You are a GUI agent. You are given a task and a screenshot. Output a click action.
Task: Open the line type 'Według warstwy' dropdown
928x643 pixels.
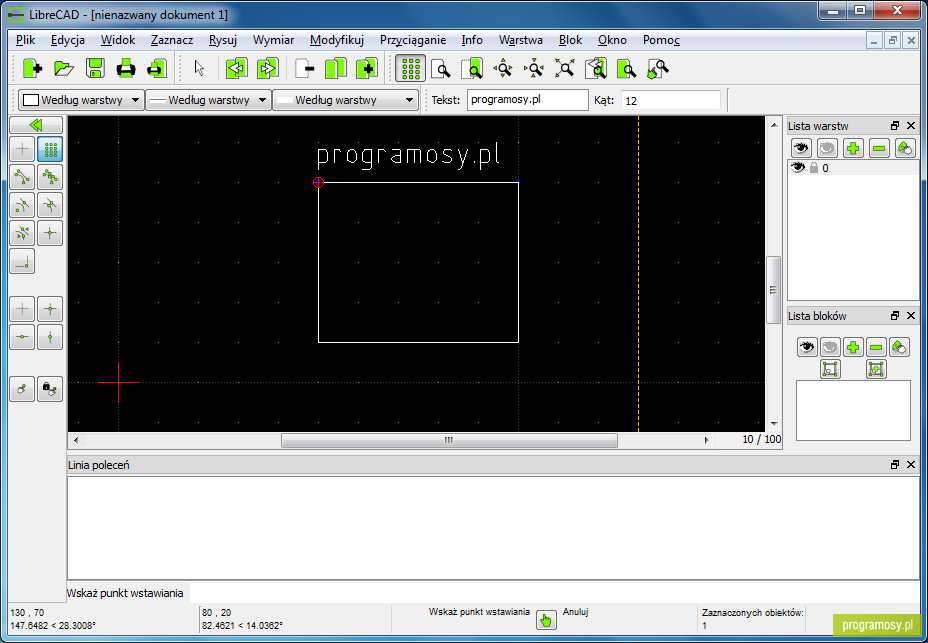pos(345,100)
